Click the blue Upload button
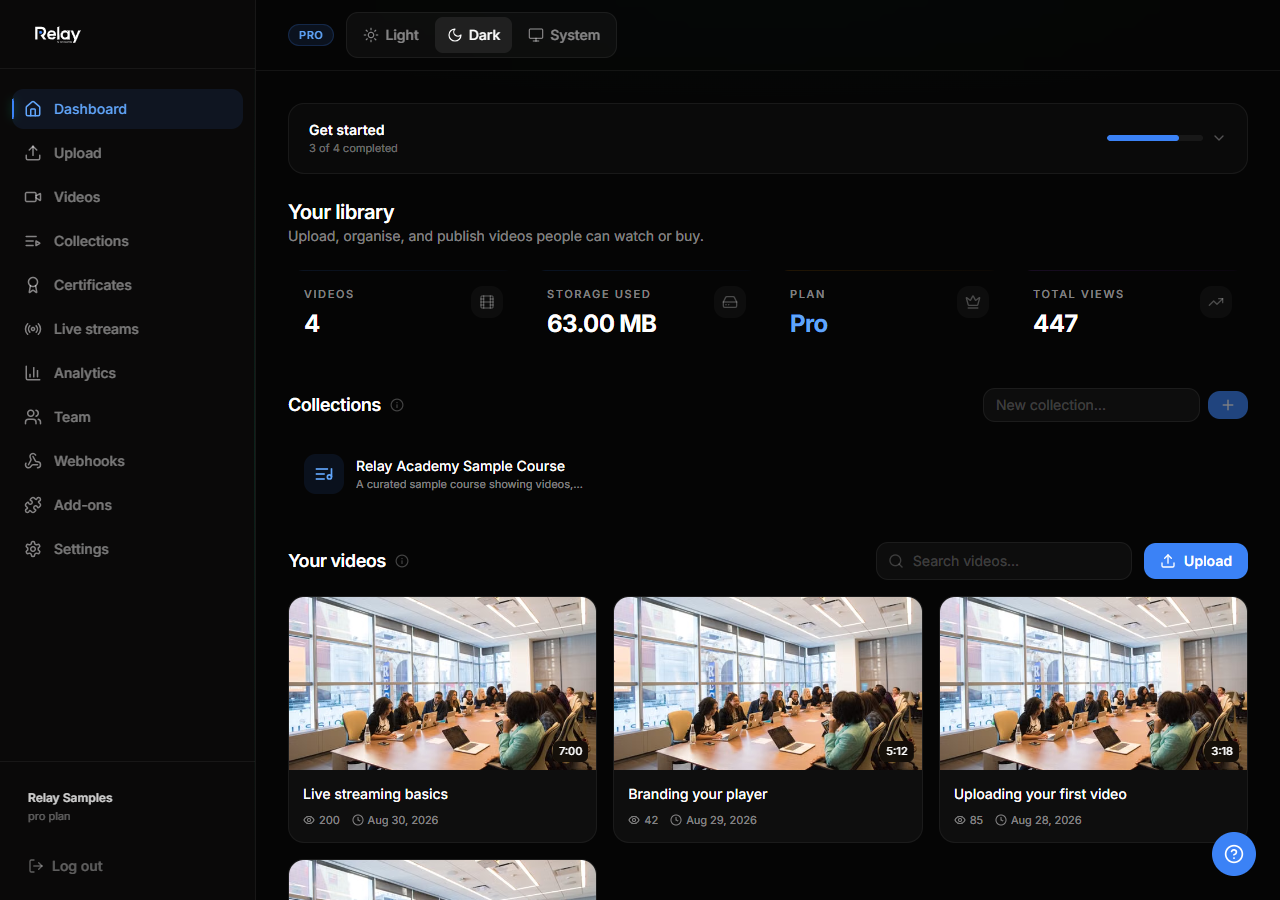Image resolution: width=1280 pixels, height=900 pixels. (x=1196, y=561)
